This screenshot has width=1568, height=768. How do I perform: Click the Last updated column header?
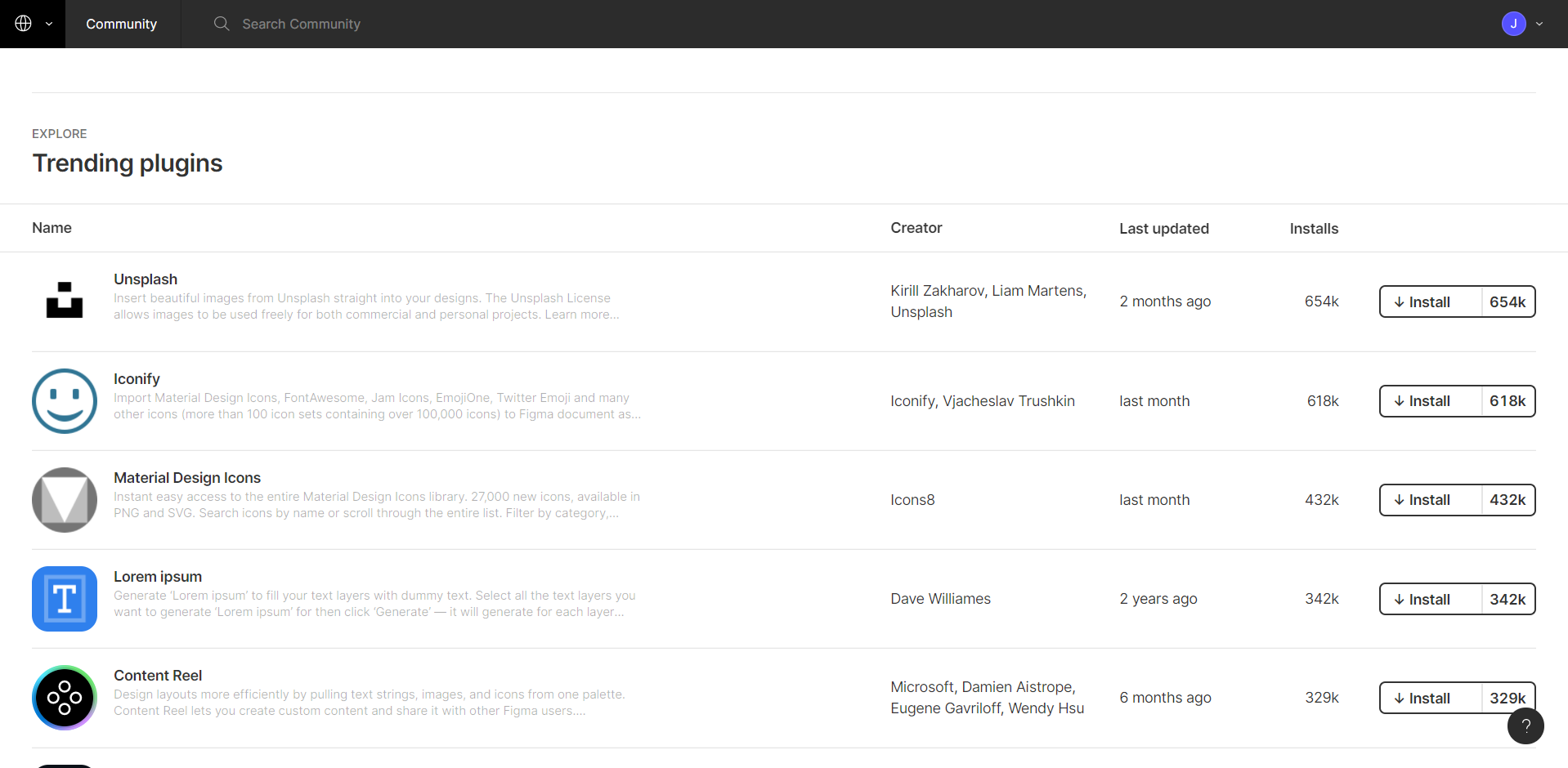point(1164,229)
